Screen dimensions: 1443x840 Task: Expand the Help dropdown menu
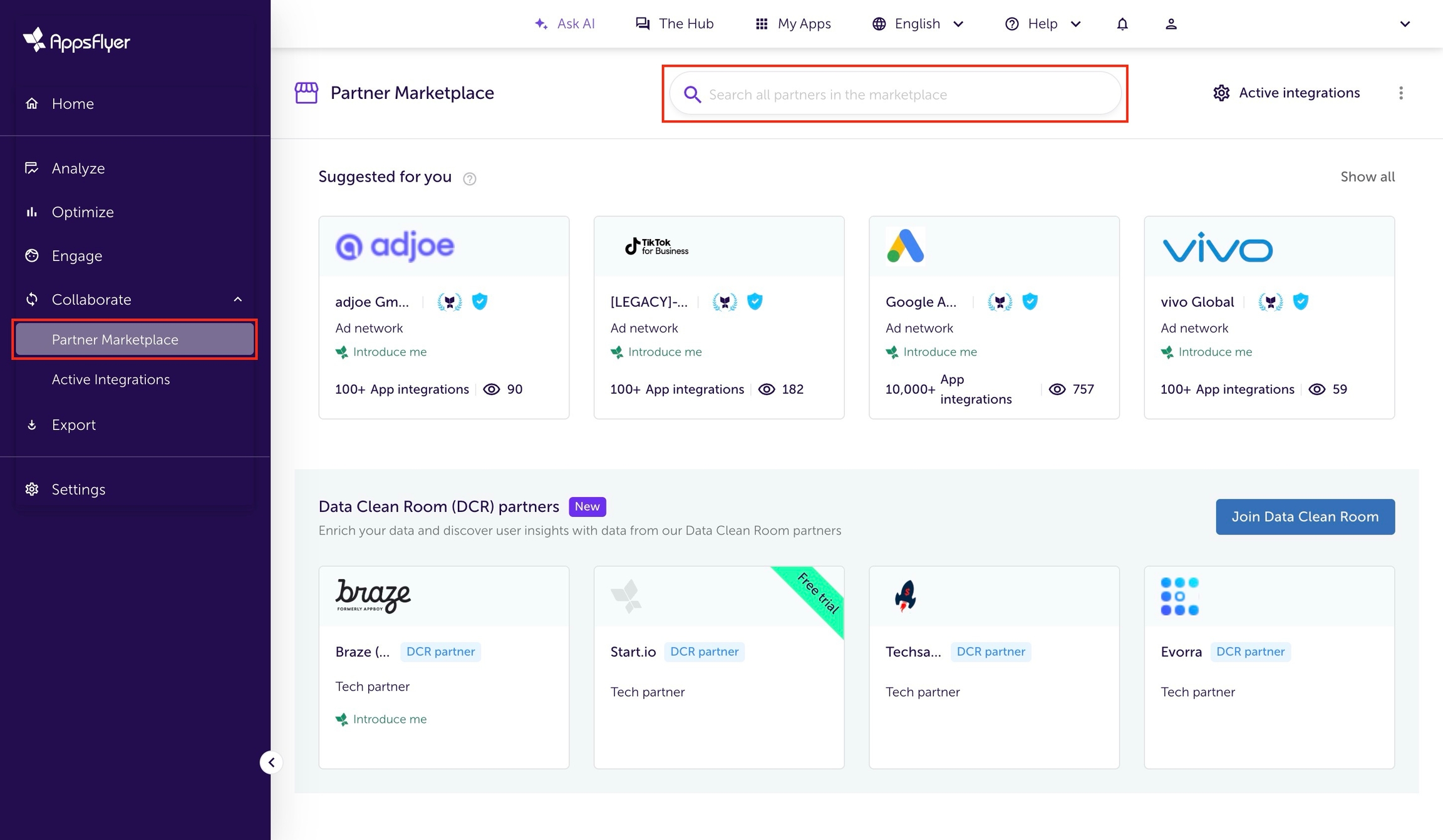[1043, 24]
